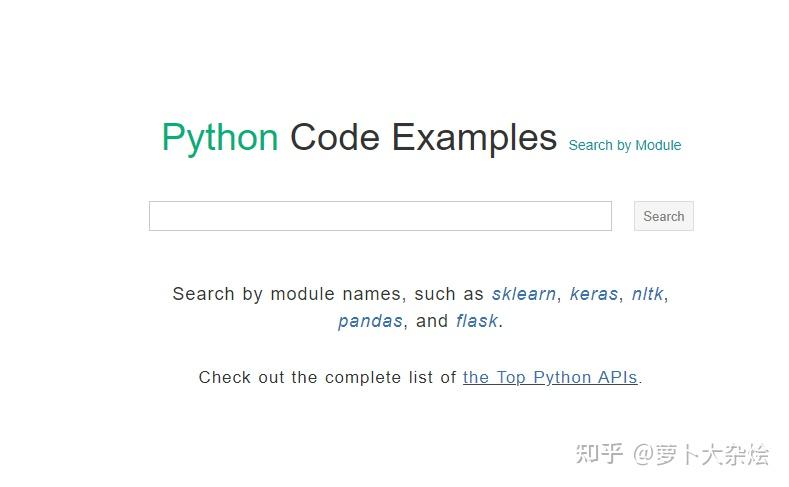
Task: Select the nltk module link
Action: (x=647, y=294)
